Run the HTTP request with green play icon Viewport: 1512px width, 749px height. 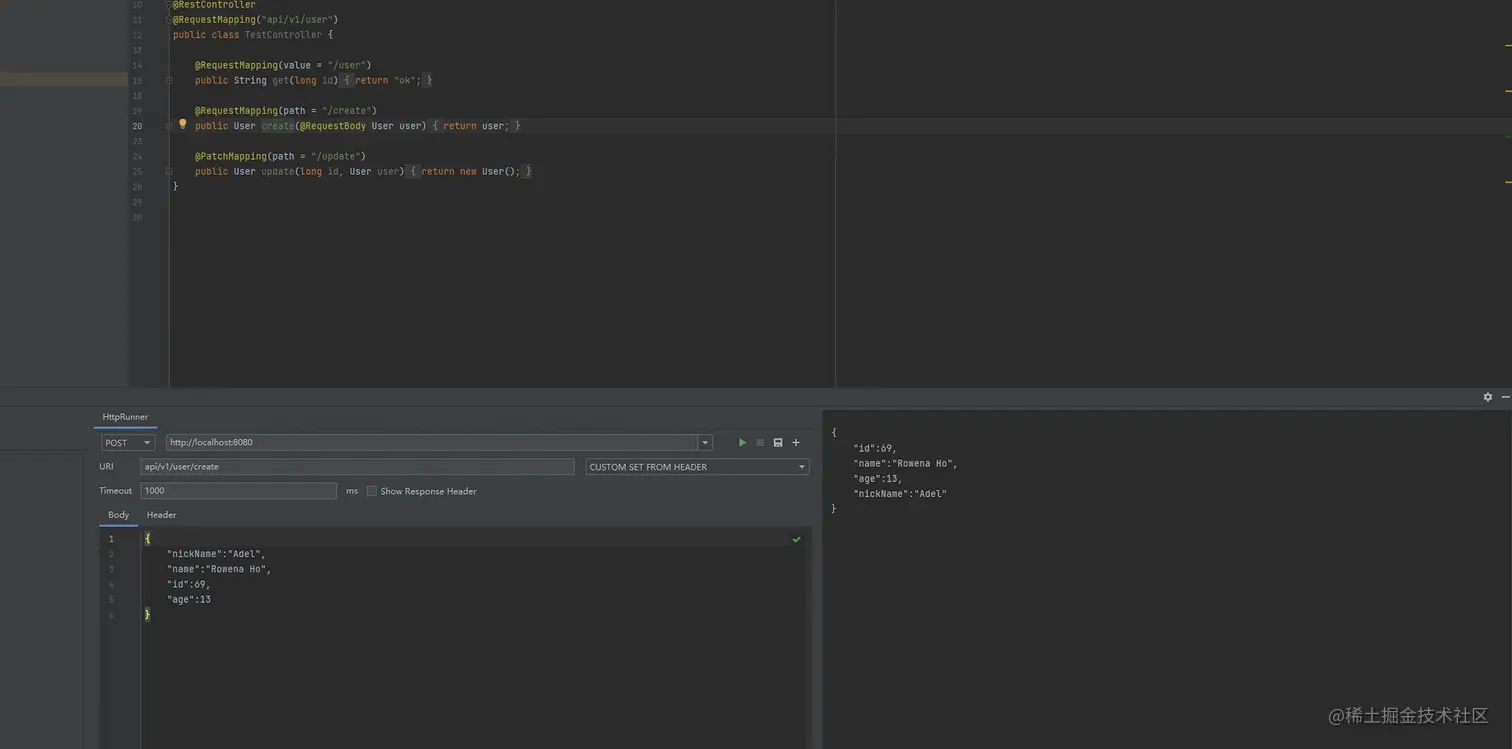pyautogui.click(x=742, y=442)
